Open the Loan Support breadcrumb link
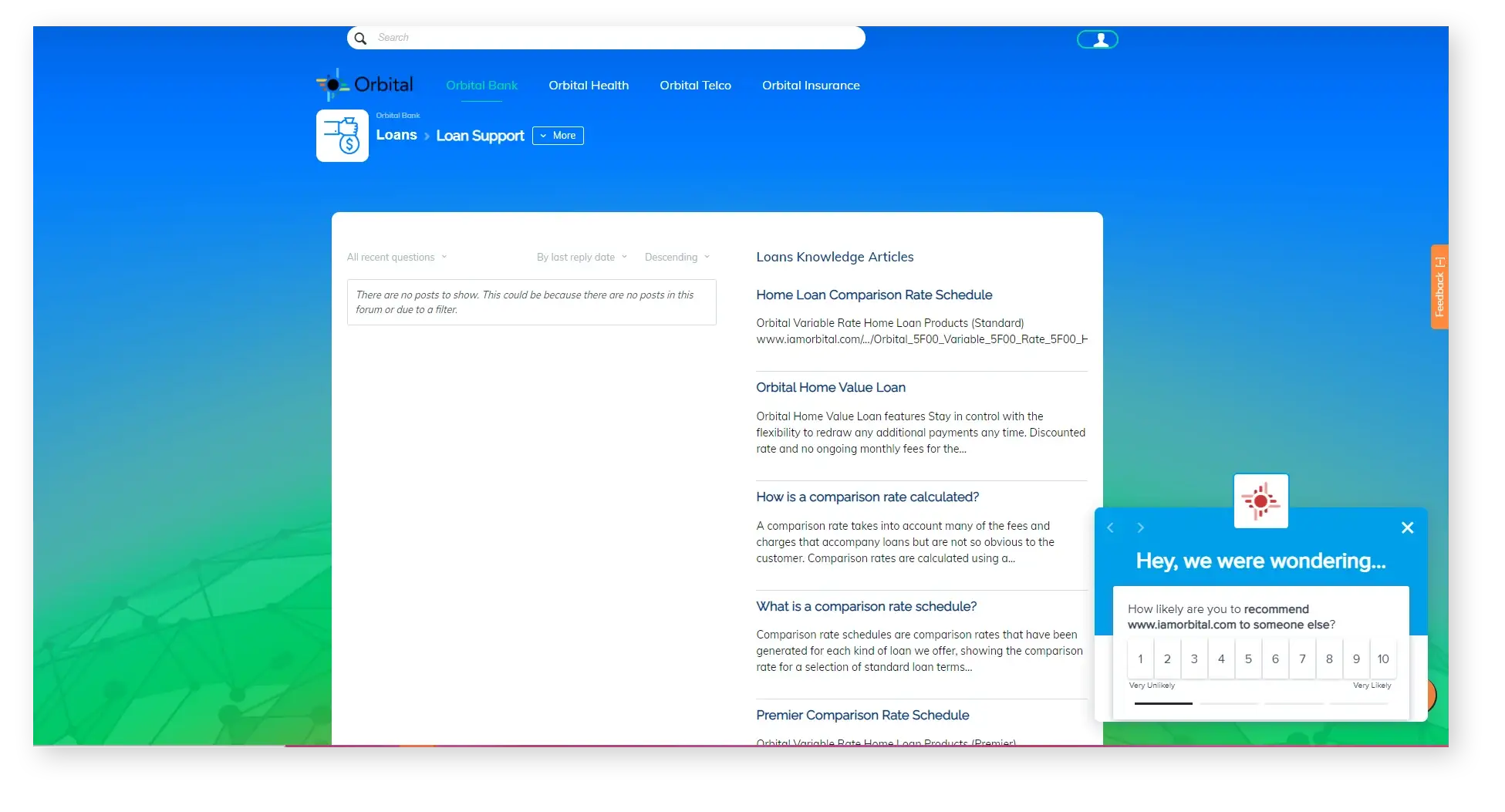 coord(480,136)
